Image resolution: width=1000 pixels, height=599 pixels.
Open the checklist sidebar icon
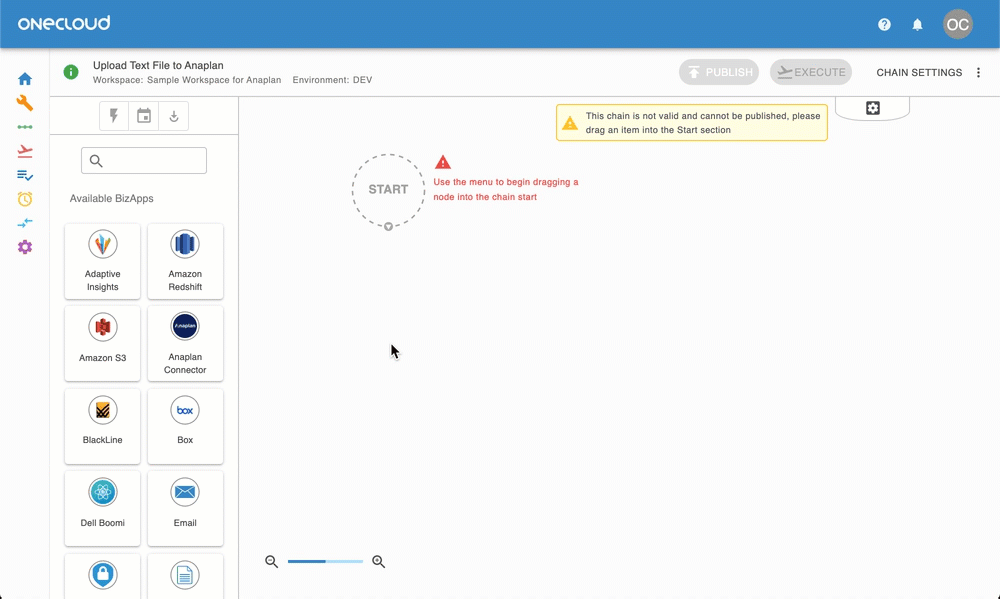(25, 175)
